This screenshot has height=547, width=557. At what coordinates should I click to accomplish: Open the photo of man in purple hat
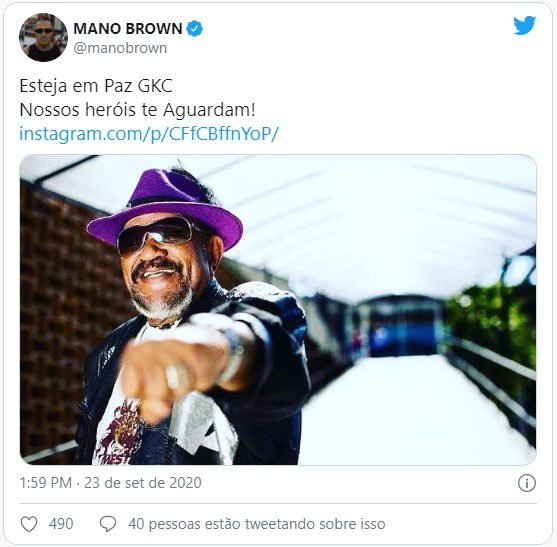278,310
